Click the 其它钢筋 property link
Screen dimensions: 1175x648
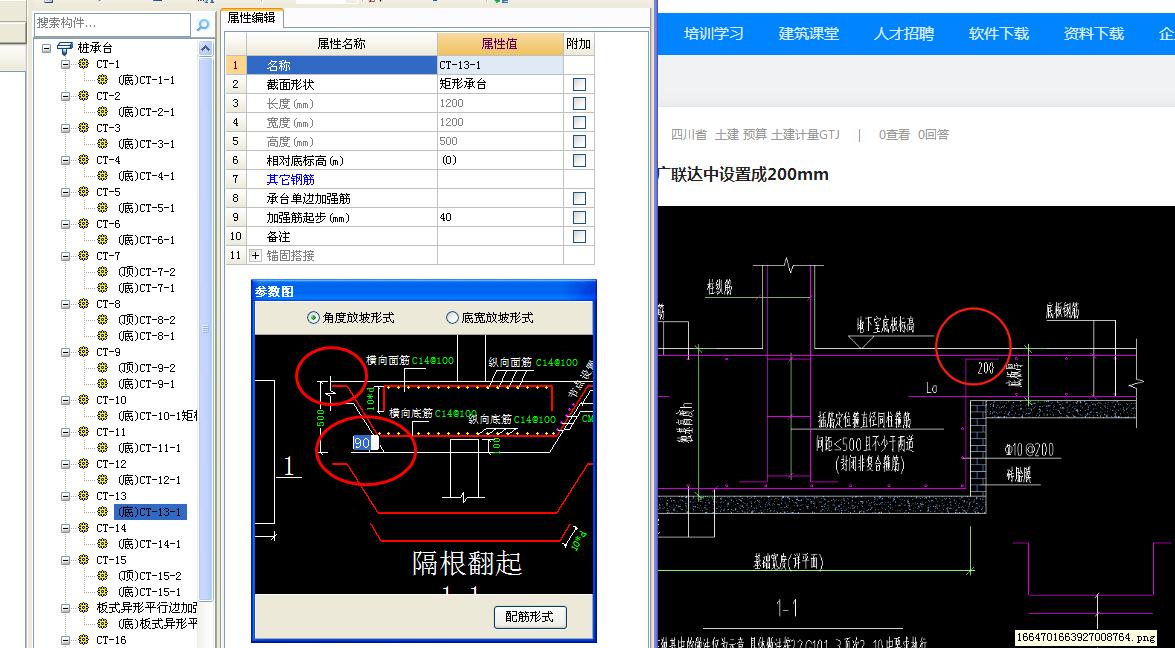(x=291, y=180)
